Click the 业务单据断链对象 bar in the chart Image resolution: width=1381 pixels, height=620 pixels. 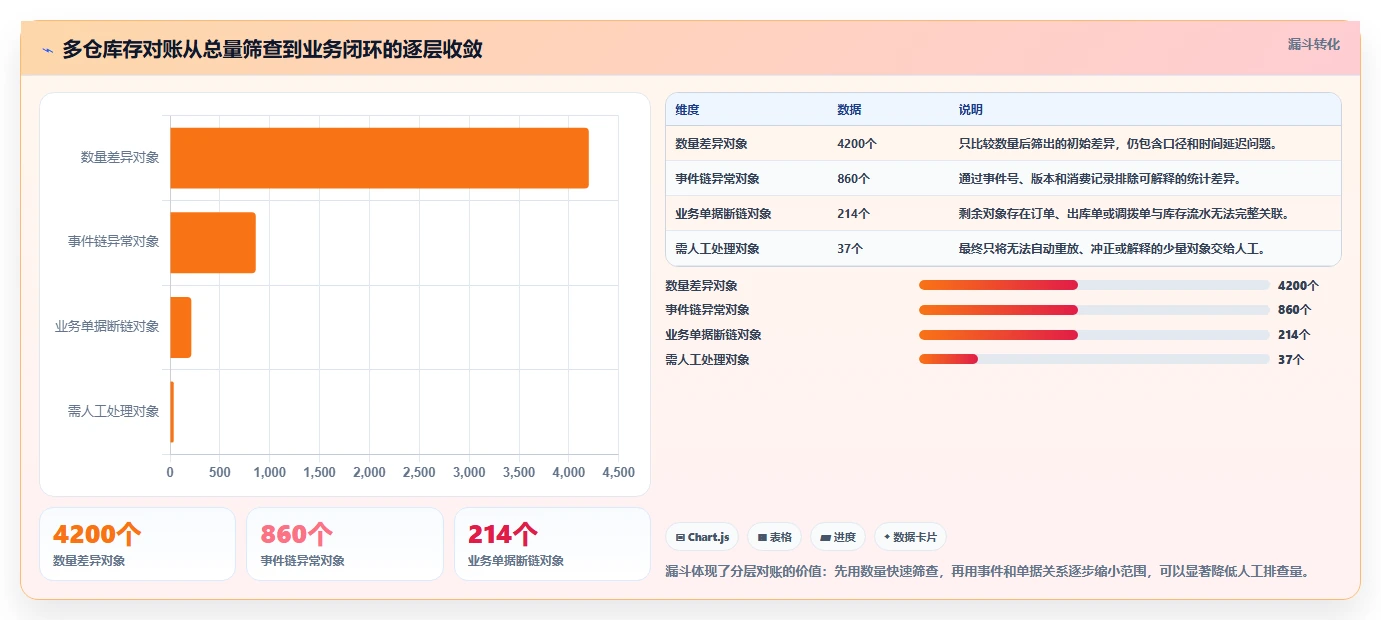pyautogui.click(x=180, y=327)
